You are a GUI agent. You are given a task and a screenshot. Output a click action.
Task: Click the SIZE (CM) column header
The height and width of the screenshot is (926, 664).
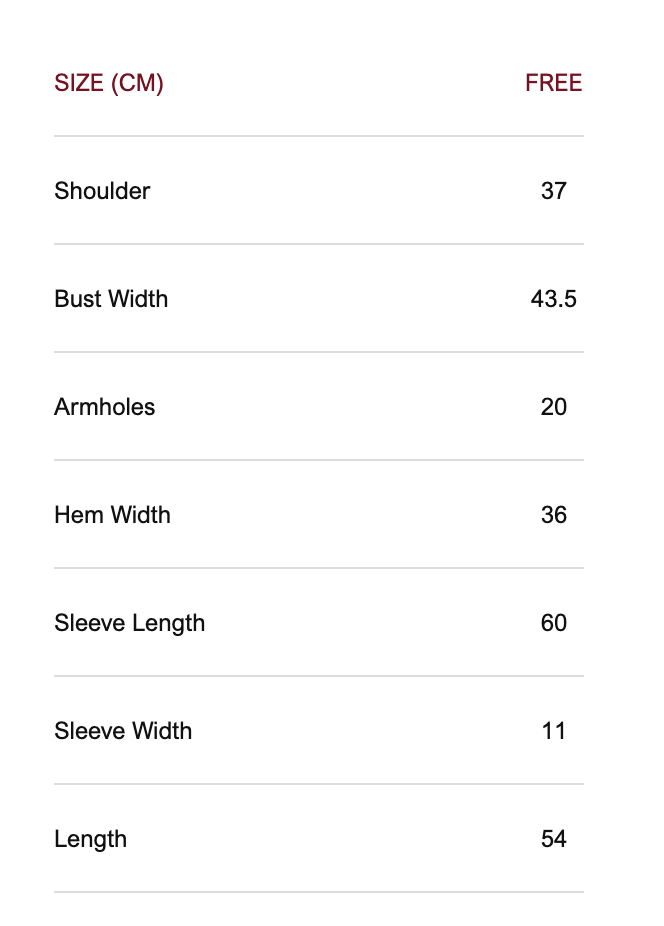tap(109, 83)
